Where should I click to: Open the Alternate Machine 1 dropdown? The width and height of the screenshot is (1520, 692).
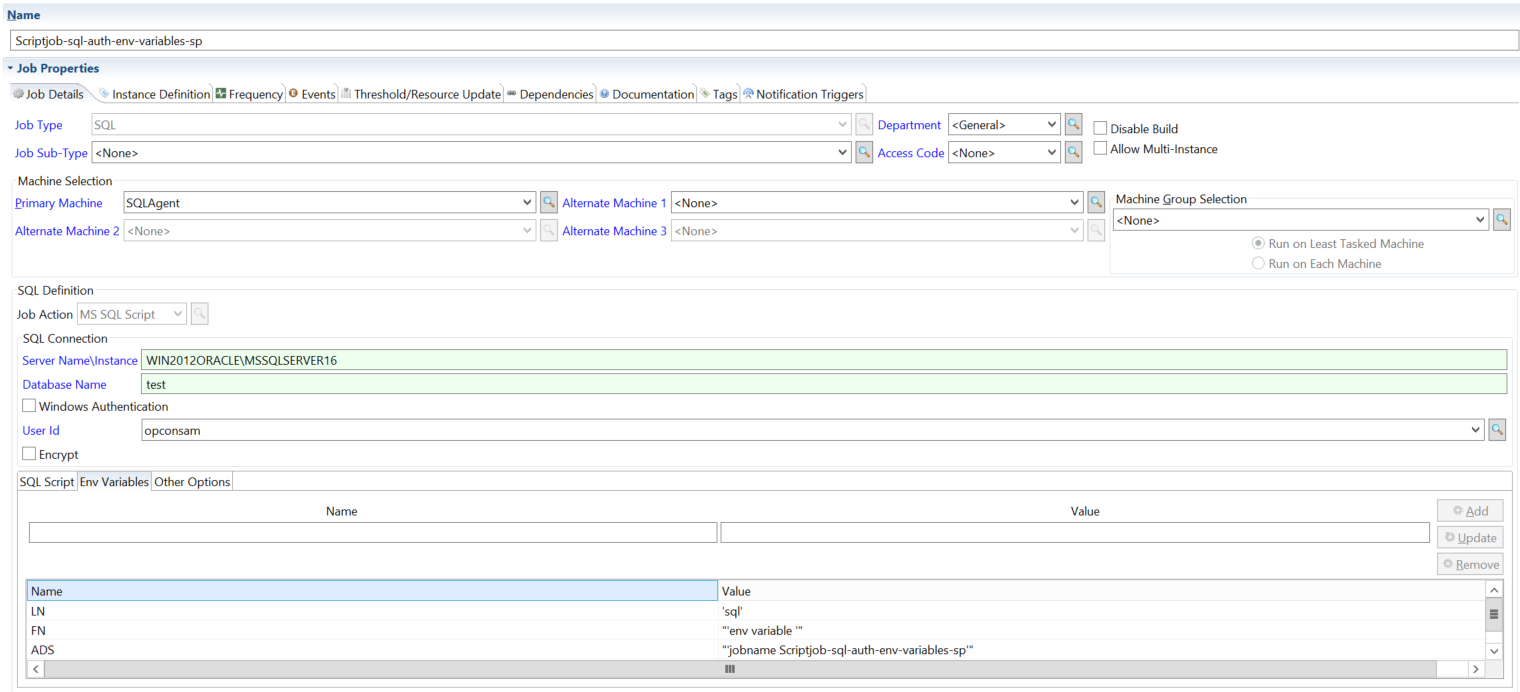point(1076,202)
